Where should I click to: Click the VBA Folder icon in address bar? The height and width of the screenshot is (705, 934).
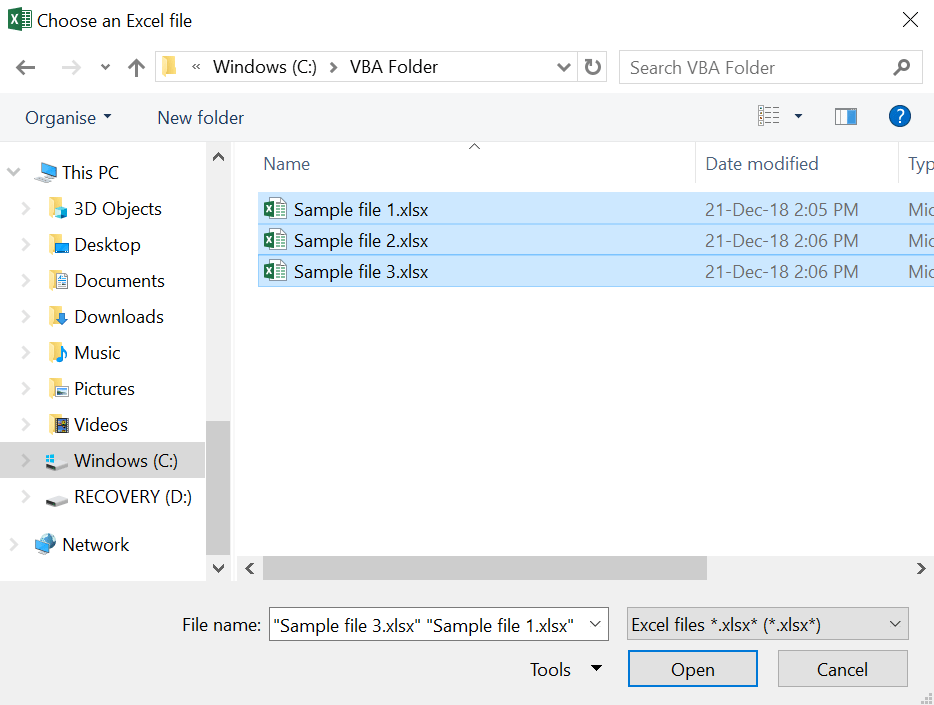tap(168, 67)
